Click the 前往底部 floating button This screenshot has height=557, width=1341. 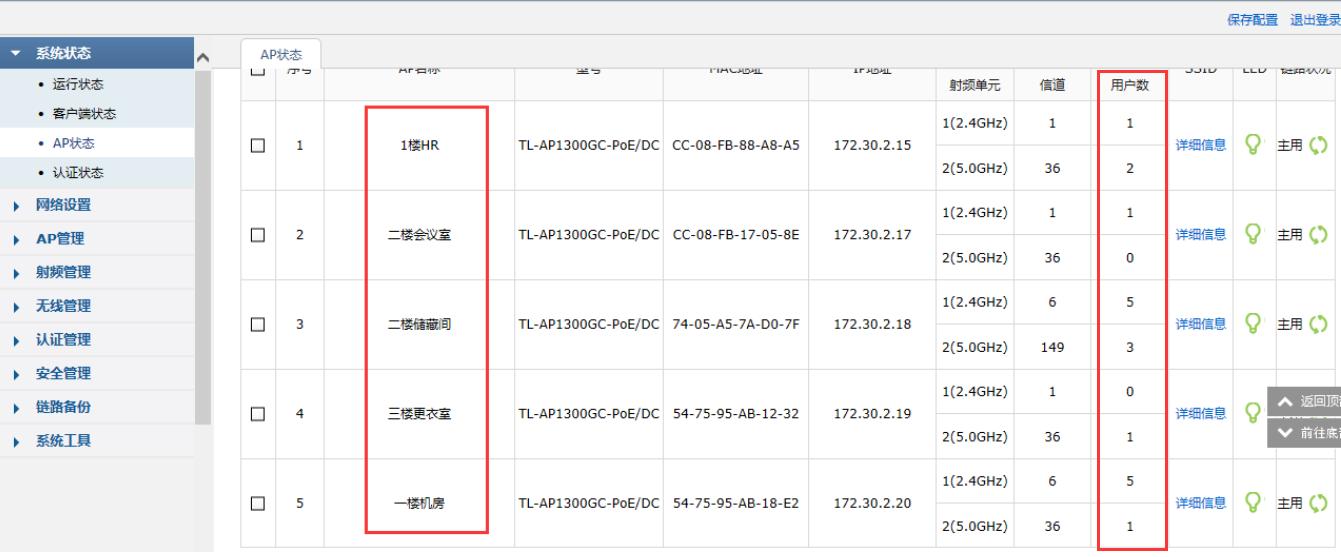(x=1304, y=432)
